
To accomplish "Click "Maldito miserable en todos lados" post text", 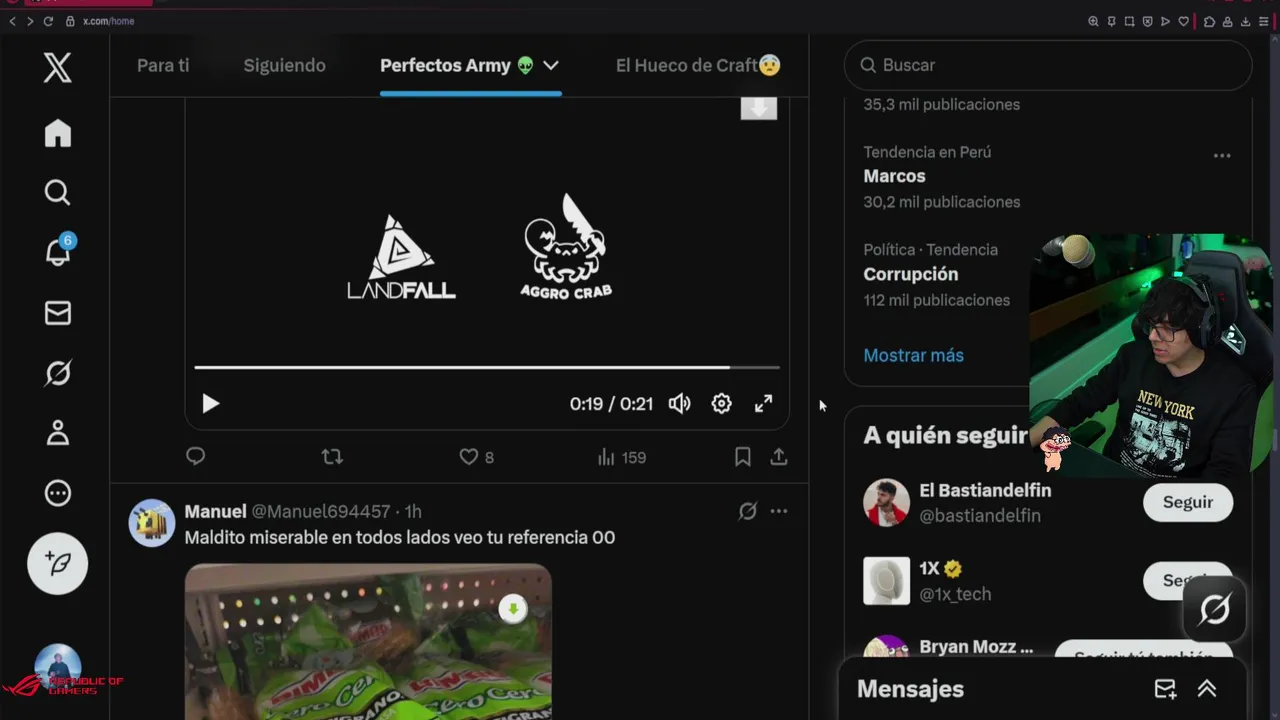I will click(x=400, y=537).
